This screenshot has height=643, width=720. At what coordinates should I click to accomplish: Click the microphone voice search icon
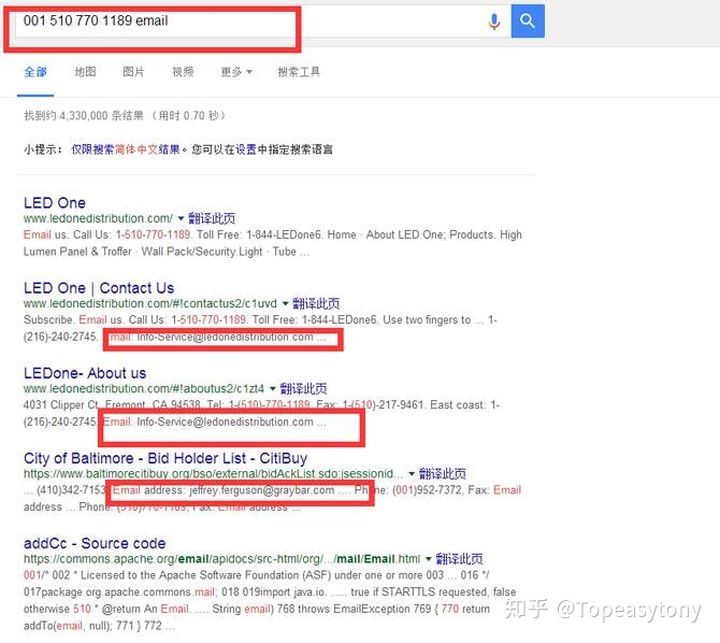tap(494, 21)
